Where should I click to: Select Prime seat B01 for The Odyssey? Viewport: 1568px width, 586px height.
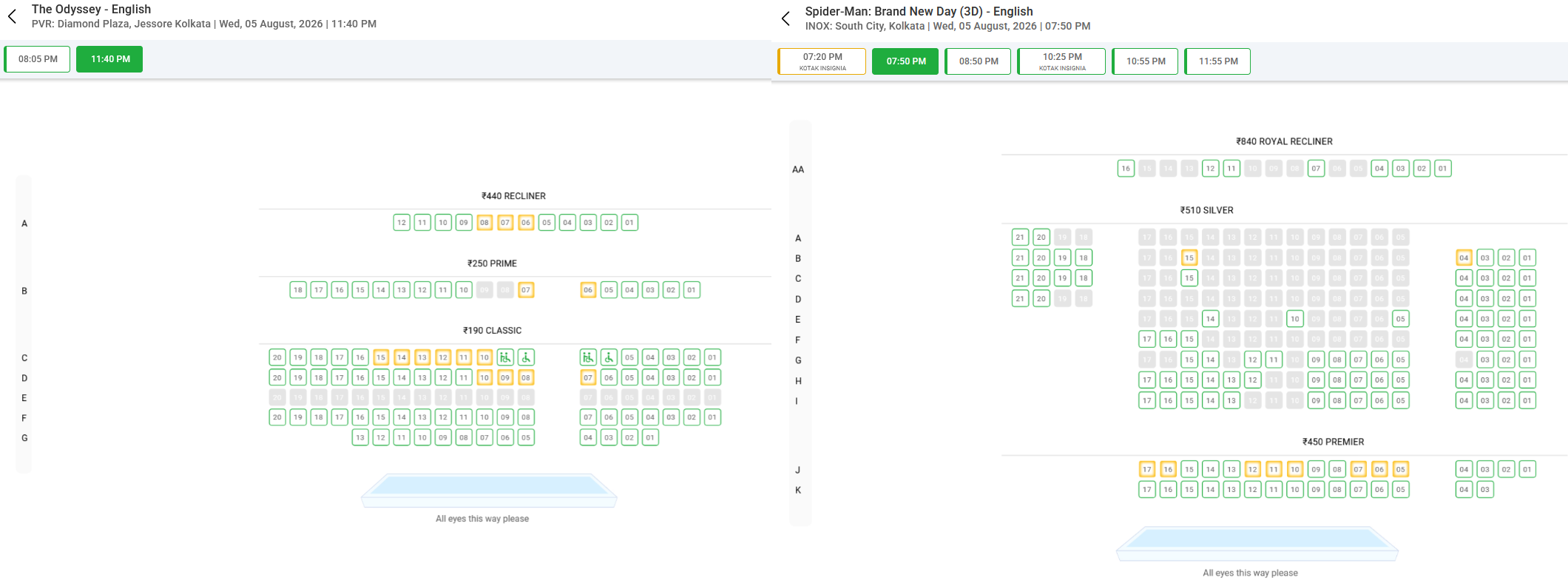pos(692,290)
